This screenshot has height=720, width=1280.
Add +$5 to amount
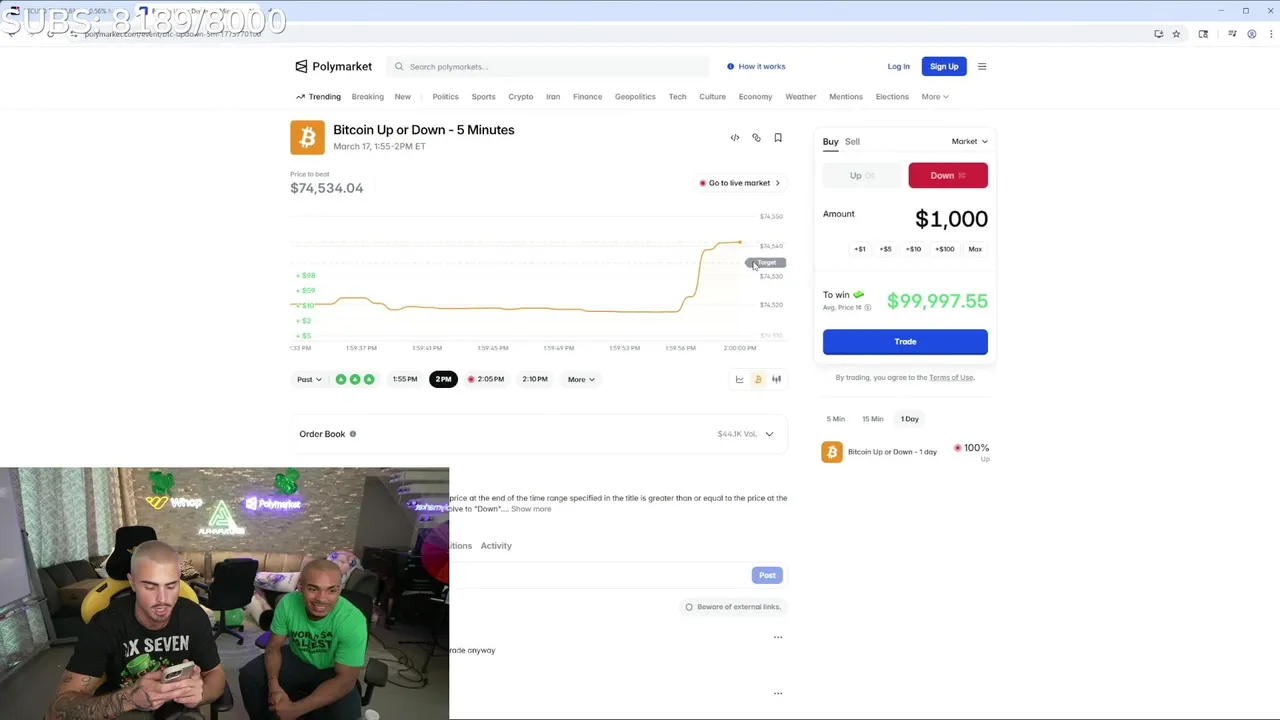(x=885, y=249)
